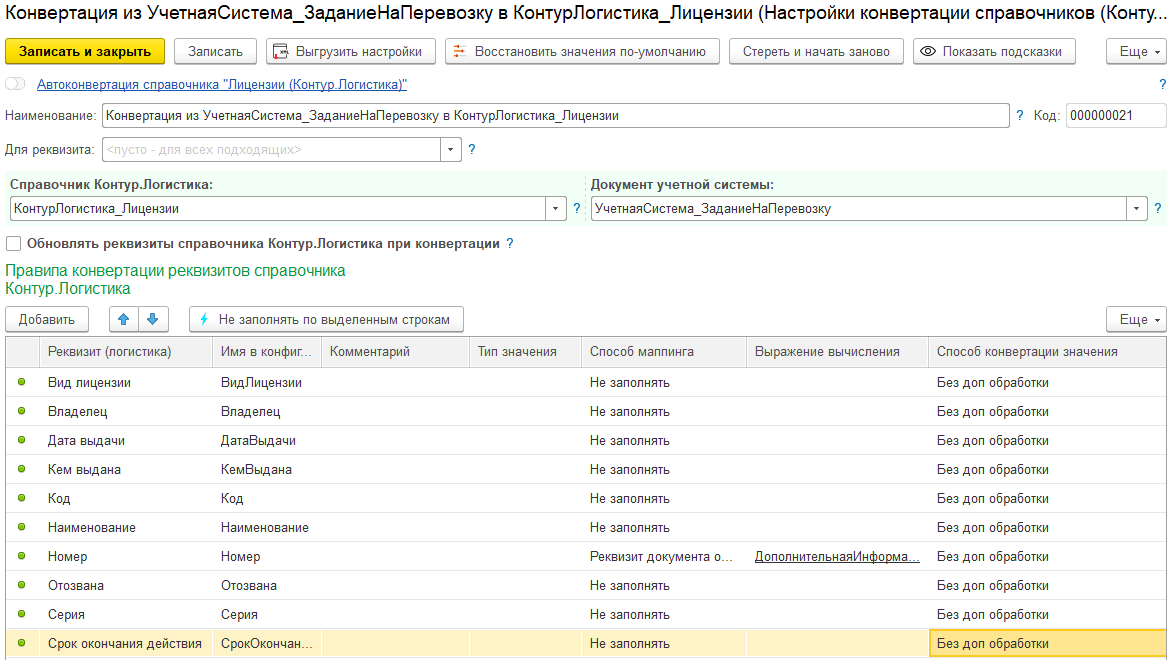Click green status dot of Номер row
1170x660 pixels.
coord(22,556)
